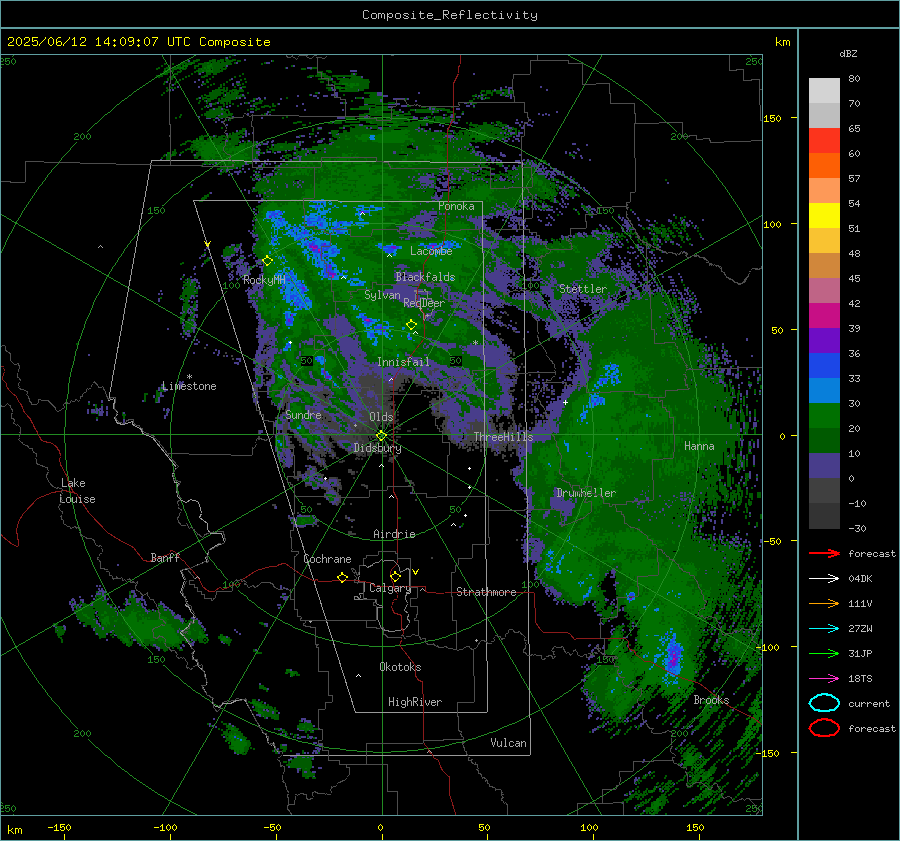The width and height of the screenshot is (900, 841).
Task: Click the yellow diamond marker under Cochrane
Action: click(x=343, y=577)
